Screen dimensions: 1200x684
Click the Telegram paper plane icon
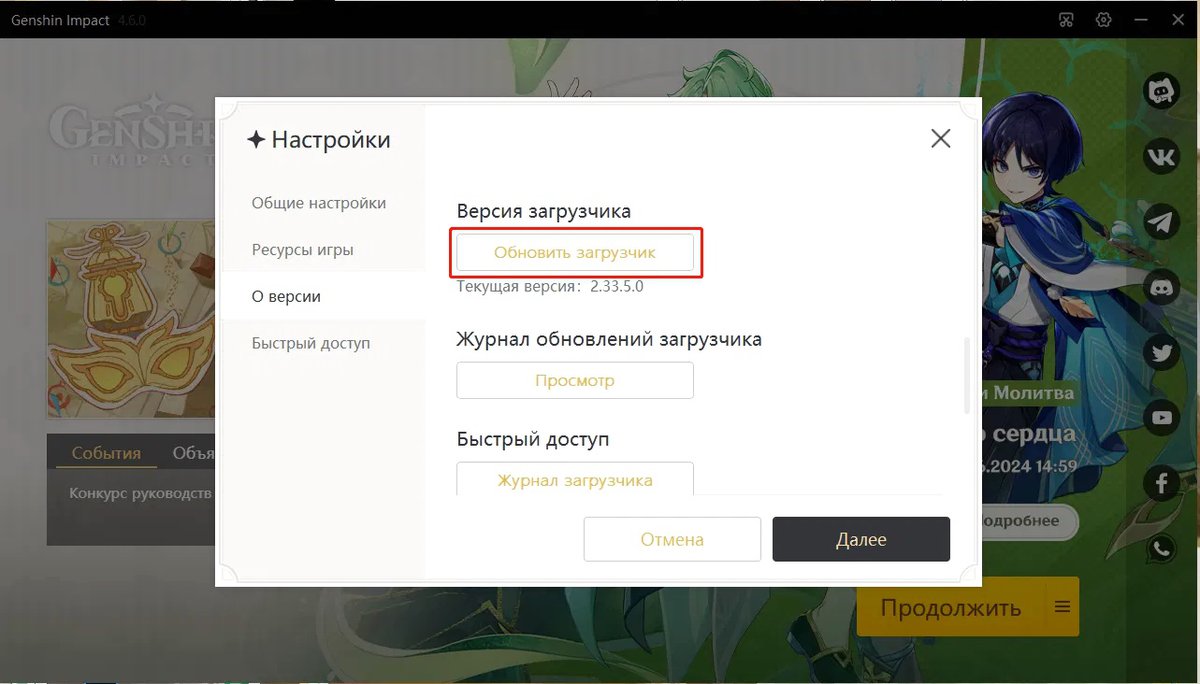pyautogui.click(x=1161, y=222)
